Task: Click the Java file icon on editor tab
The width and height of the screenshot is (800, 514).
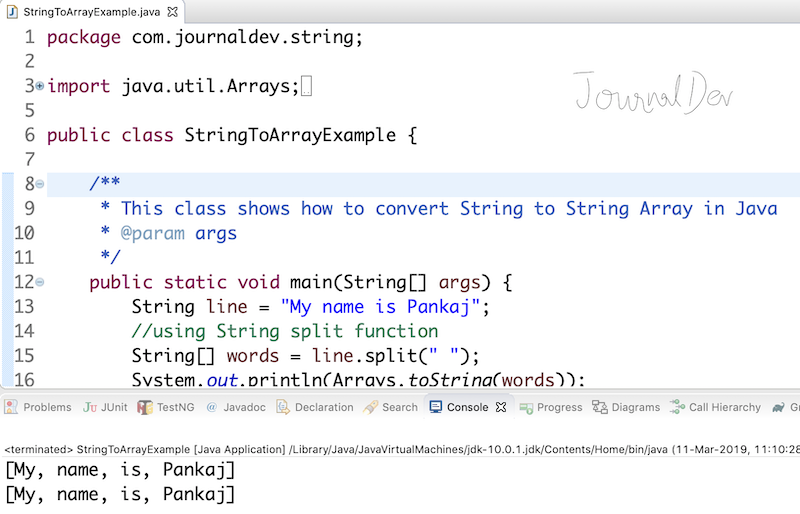Action: point(12,12)
